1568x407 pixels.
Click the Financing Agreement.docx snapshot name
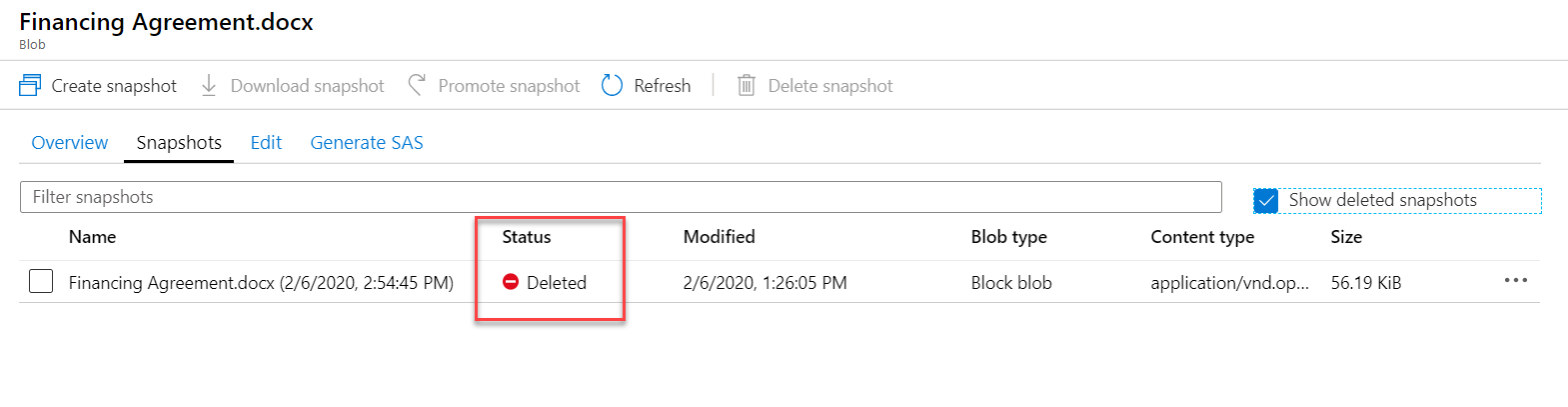(261, 283)
